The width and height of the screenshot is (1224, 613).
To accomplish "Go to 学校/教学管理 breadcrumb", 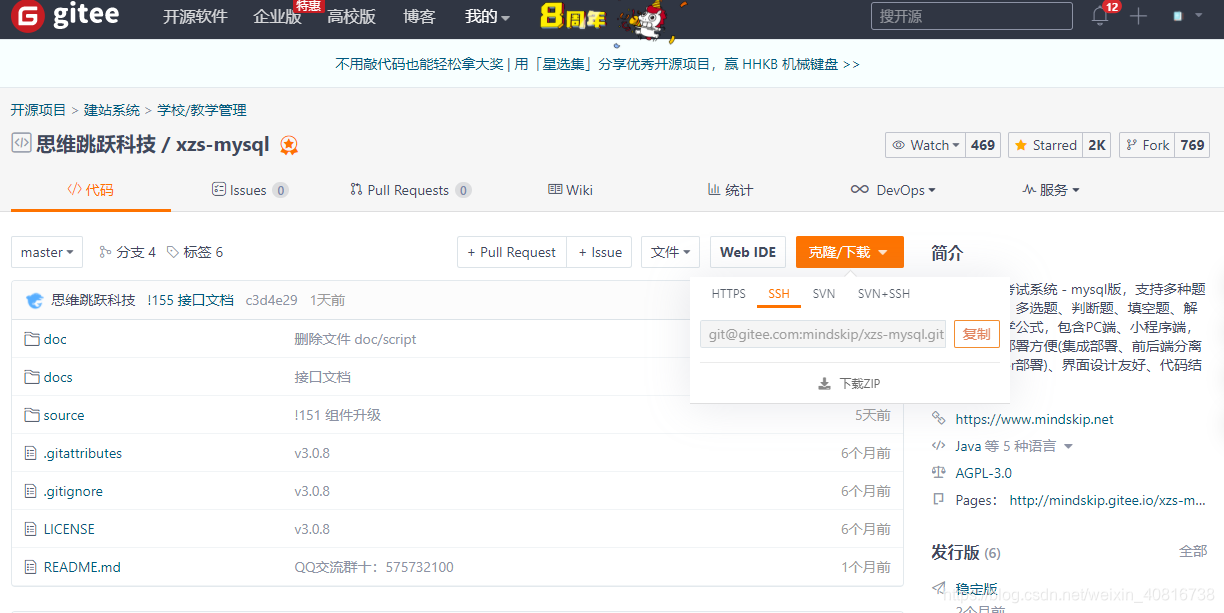I will point(202,110).
